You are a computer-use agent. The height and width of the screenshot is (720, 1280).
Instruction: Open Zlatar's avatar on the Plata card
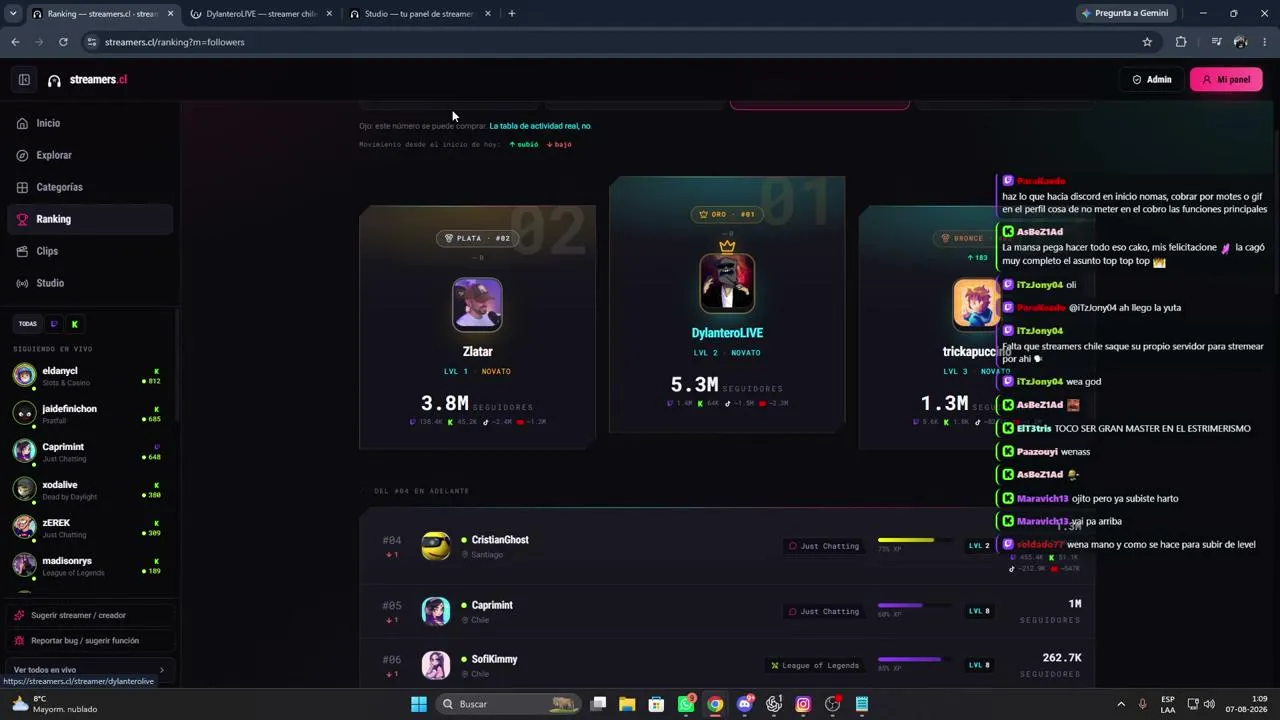(x=477, y=304)
